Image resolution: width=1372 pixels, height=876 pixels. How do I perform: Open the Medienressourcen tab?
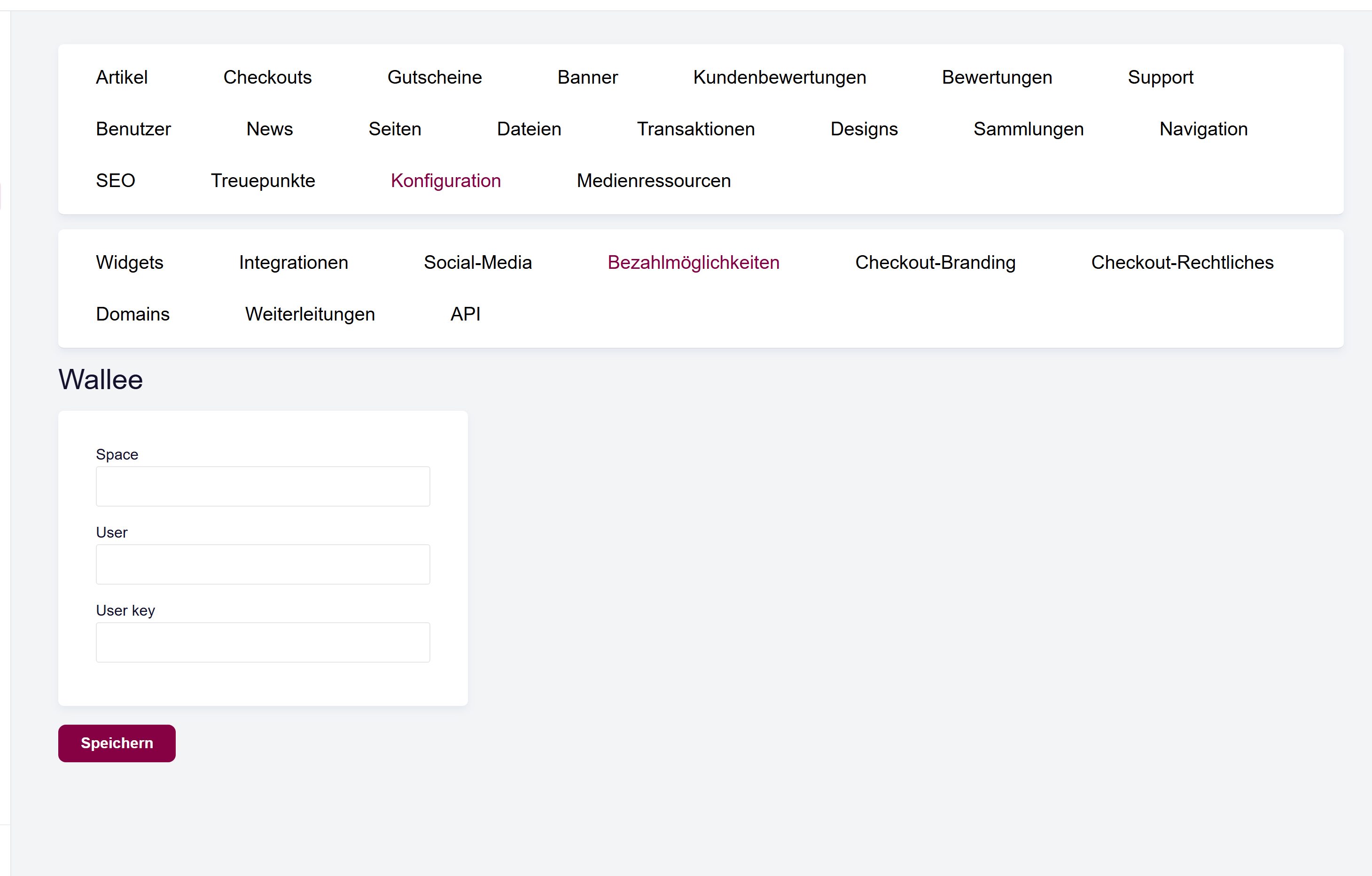654,180
